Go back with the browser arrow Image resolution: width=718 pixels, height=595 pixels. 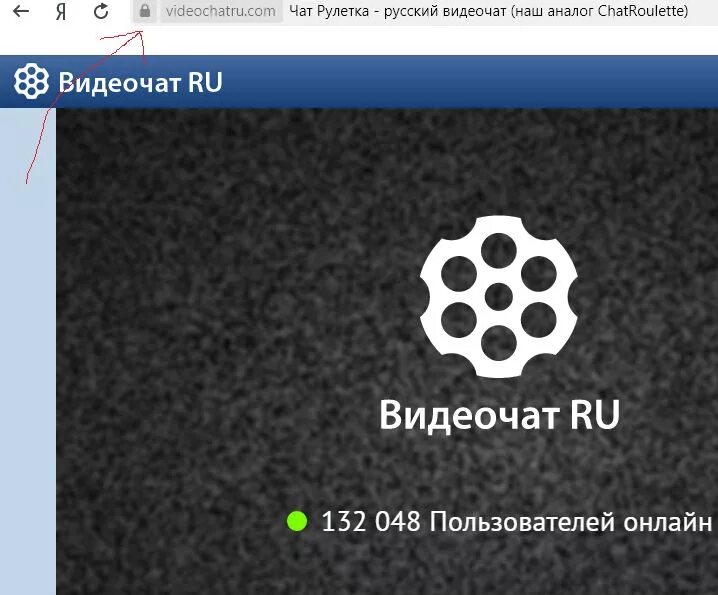[21, 11]
